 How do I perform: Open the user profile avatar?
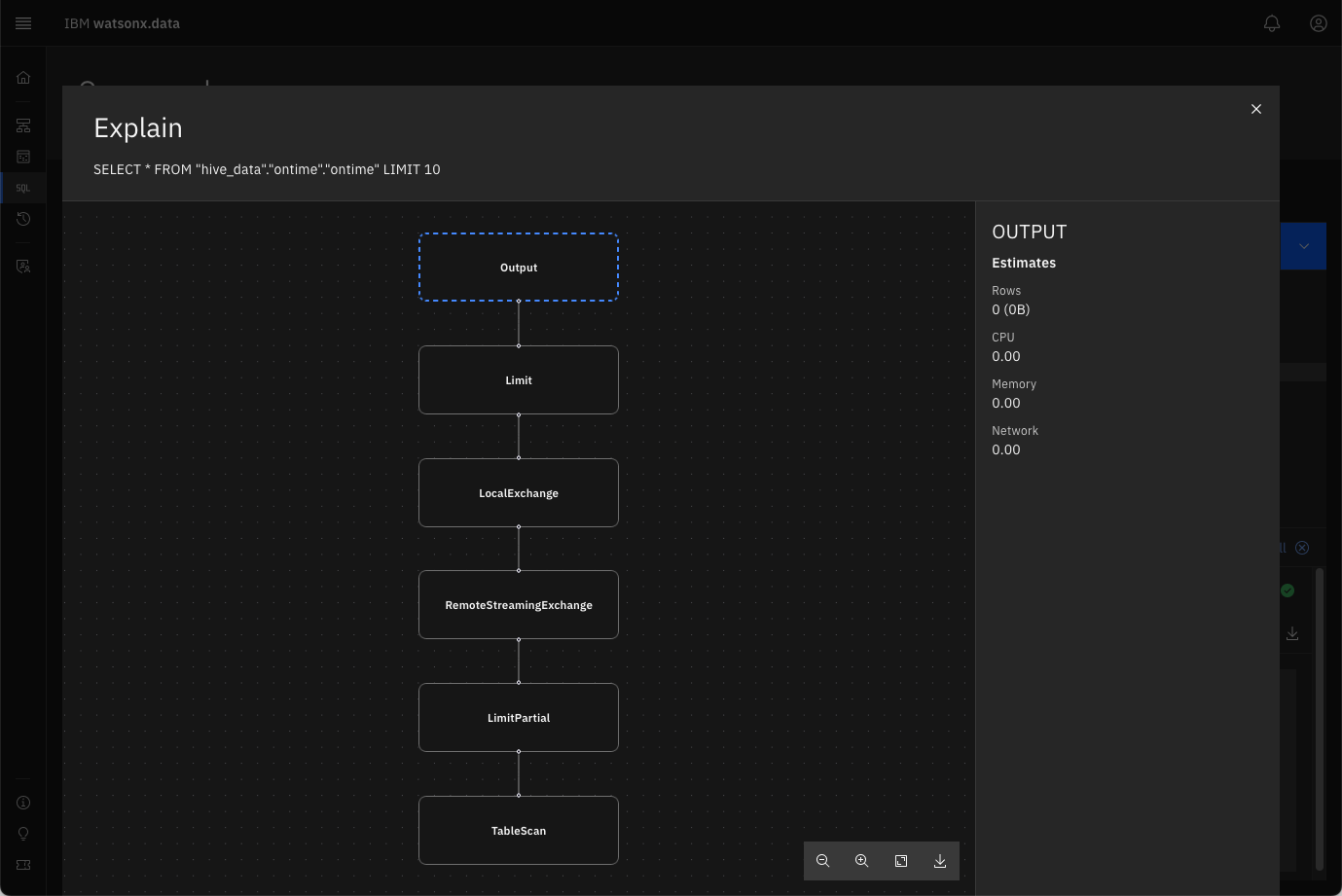[1319, 23]
